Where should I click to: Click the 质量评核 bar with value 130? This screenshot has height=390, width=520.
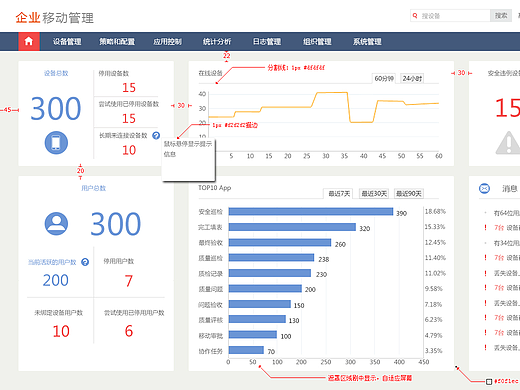click(257, 319)
